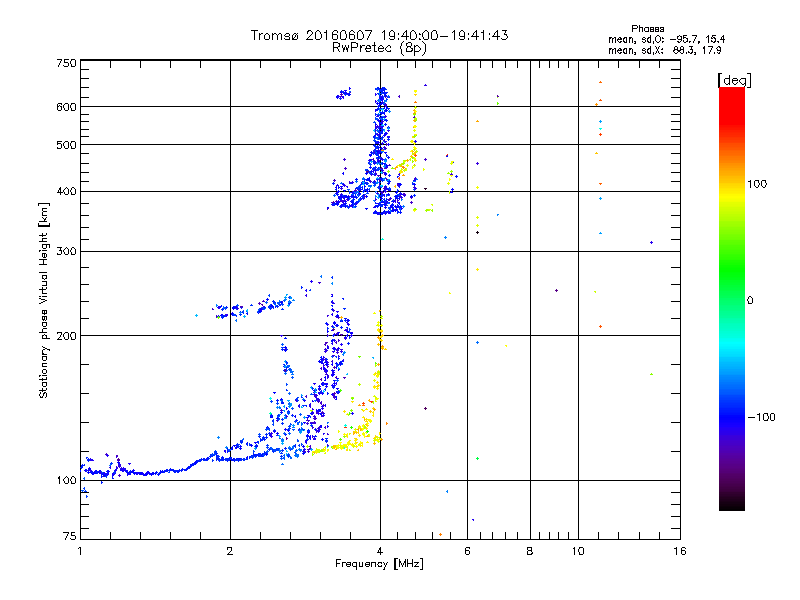Click the x-axis tick label '1'
This screenshot has height=600, width=800.
(80, 551)
